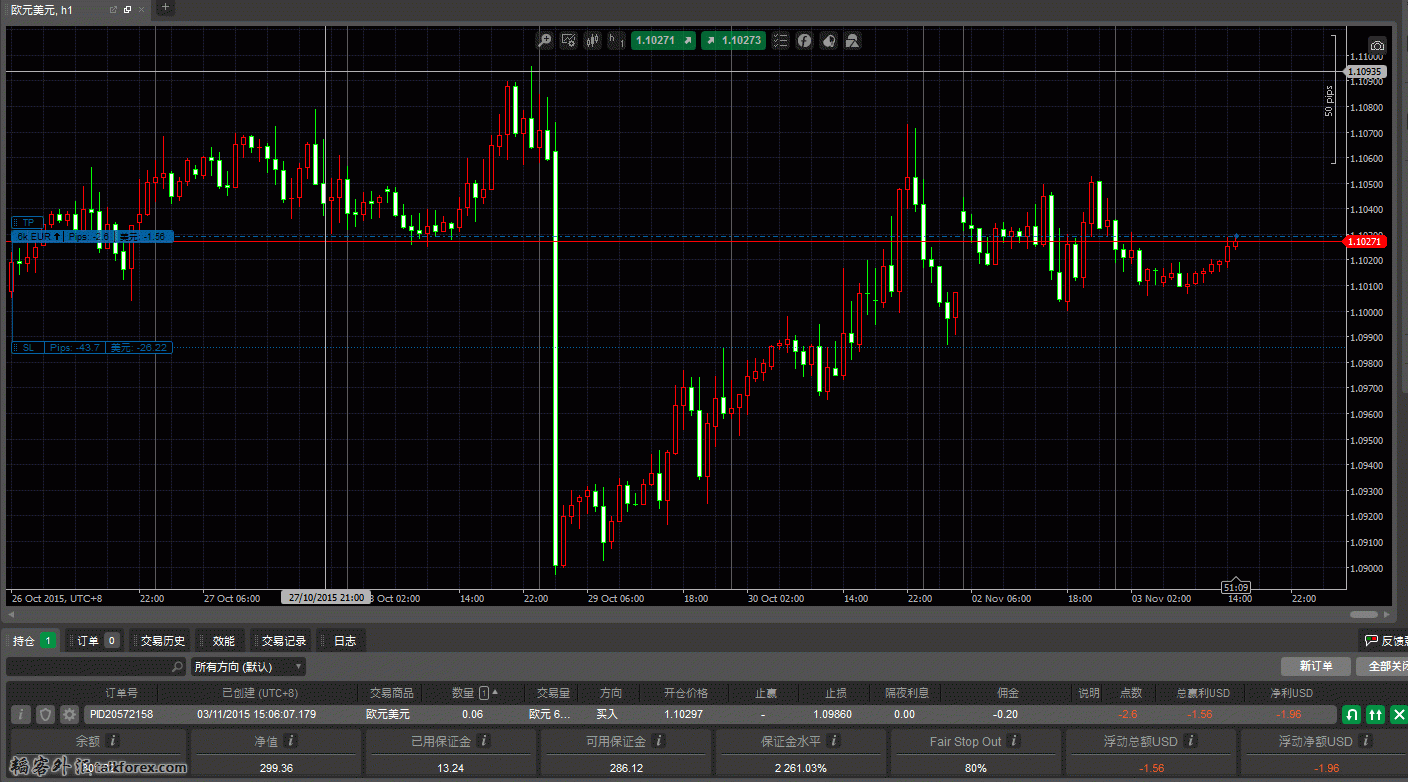This screenshot has width=1408, height=782.
Task: Open modify-position gear icon in row
Action: point(69,714)
